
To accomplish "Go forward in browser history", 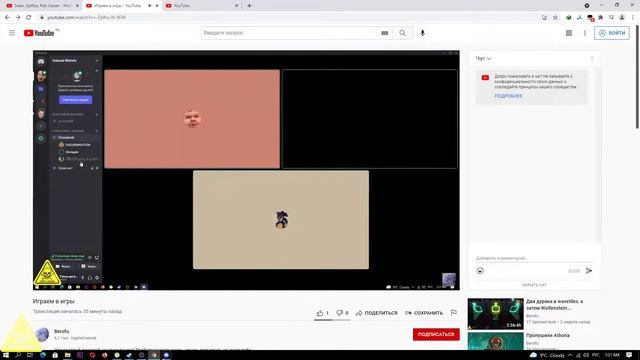I will [x=18, y=18].
